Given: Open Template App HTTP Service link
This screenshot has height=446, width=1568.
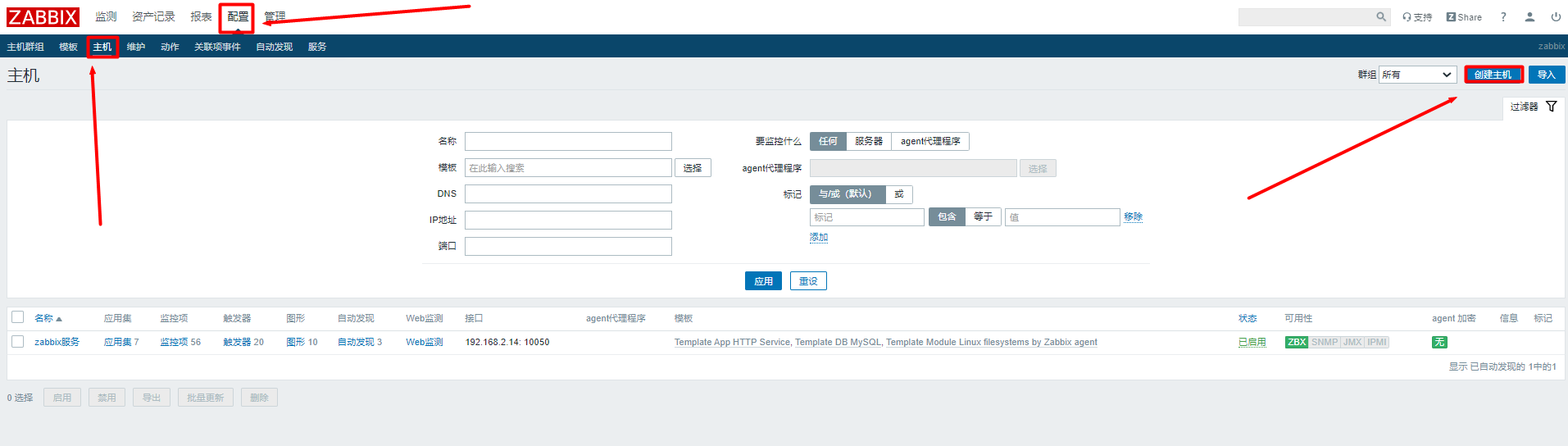Looking at the screenshot, I should pos(732,343).
